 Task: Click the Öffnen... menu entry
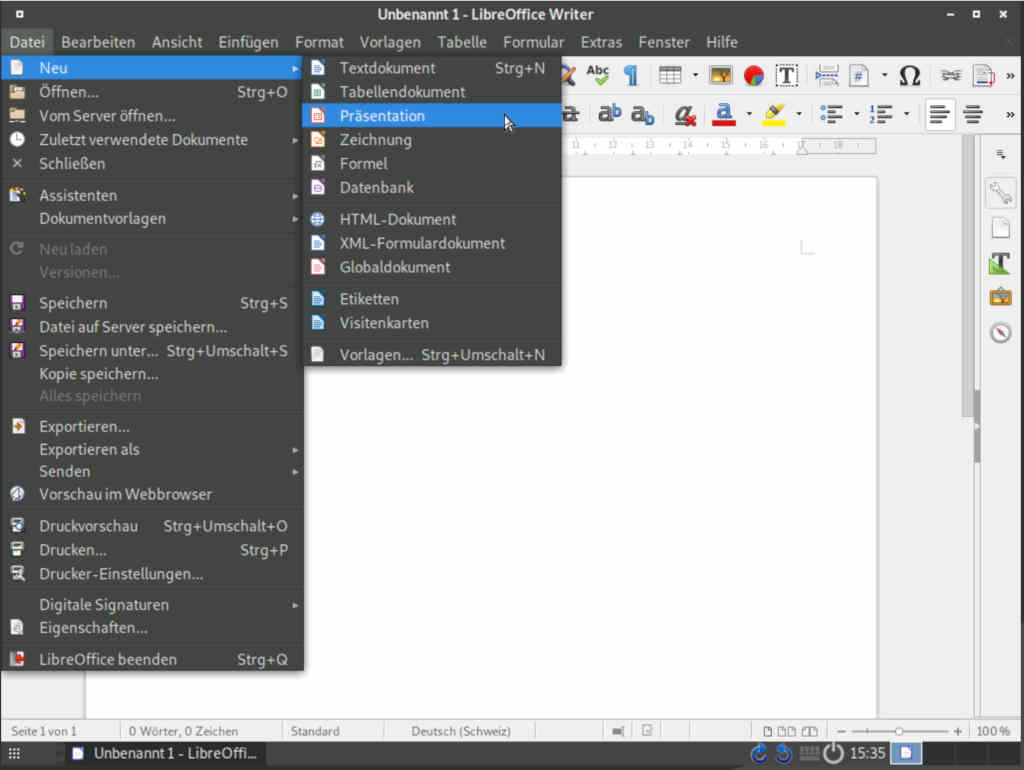tap(152, 92)
